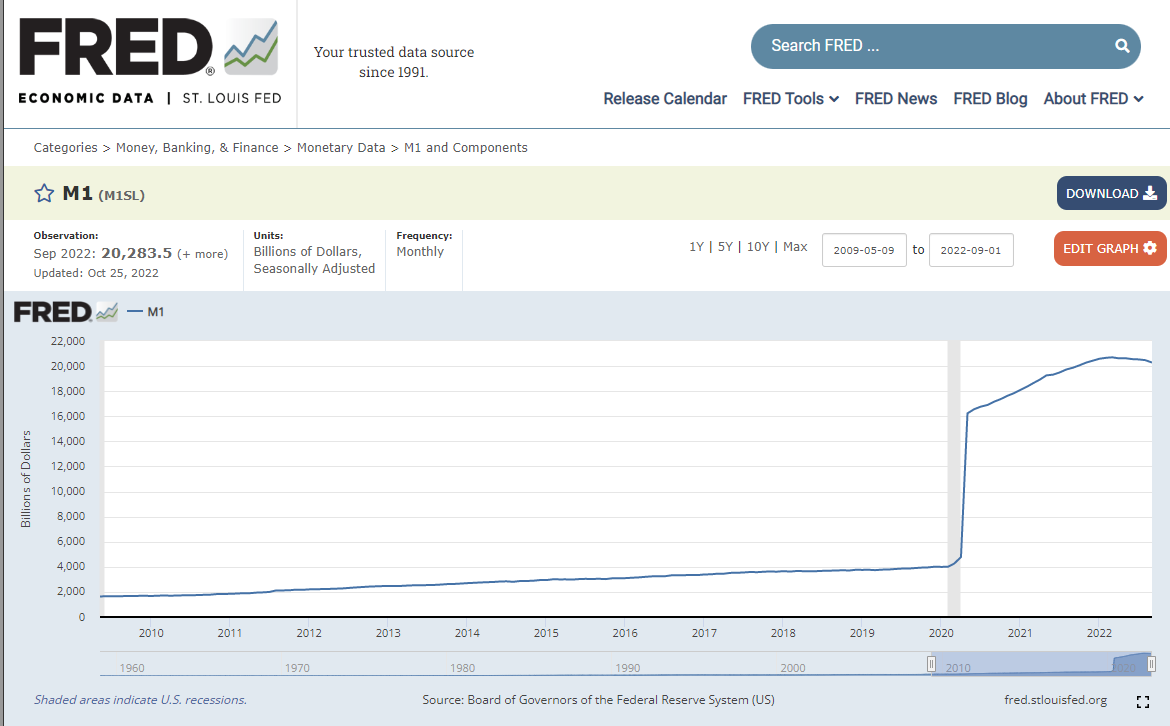
Task: Select the Max time range
Action: [795, 247]
